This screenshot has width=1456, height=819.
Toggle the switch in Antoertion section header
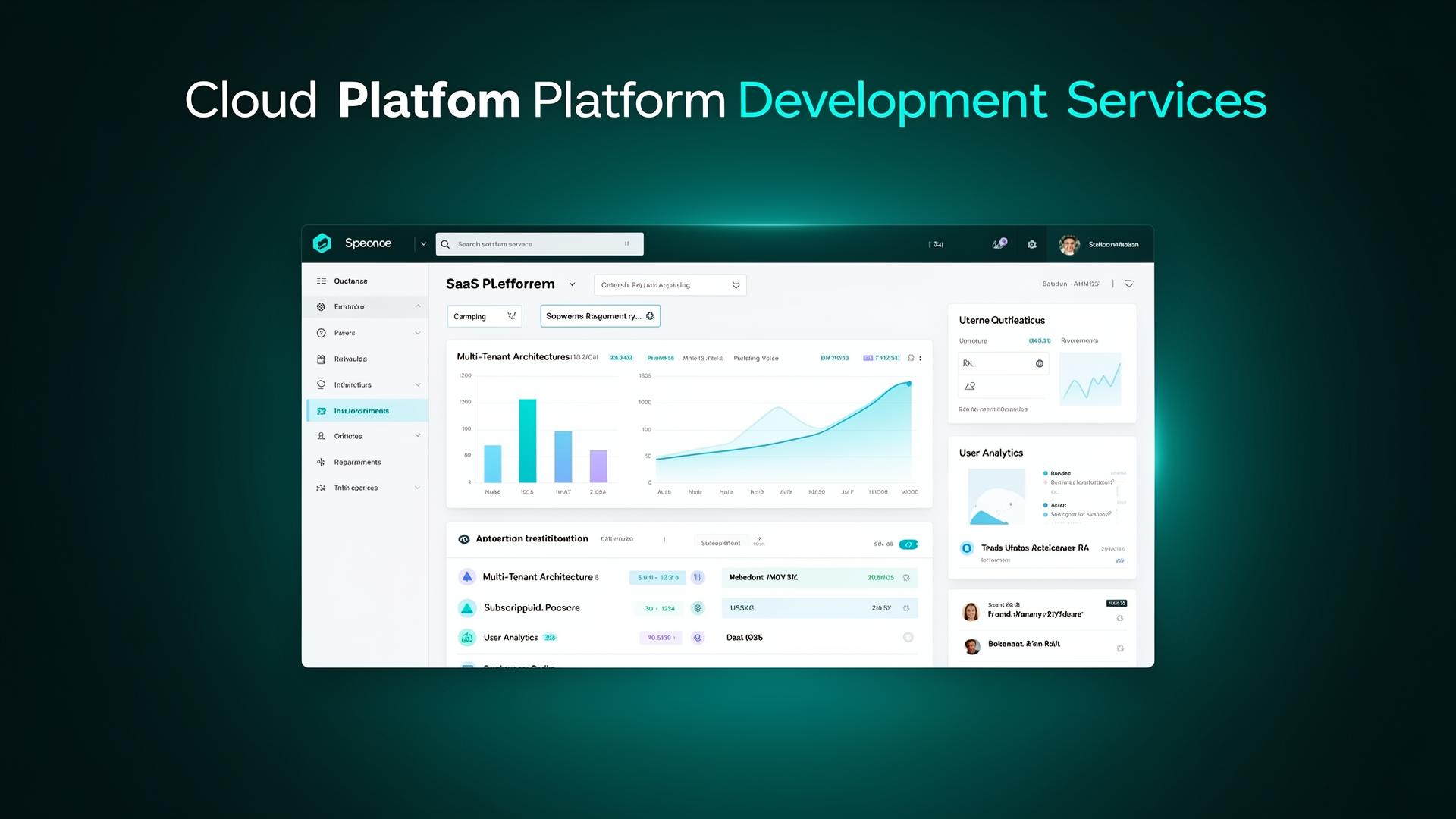pyautogui.click(x=908, y=544)
